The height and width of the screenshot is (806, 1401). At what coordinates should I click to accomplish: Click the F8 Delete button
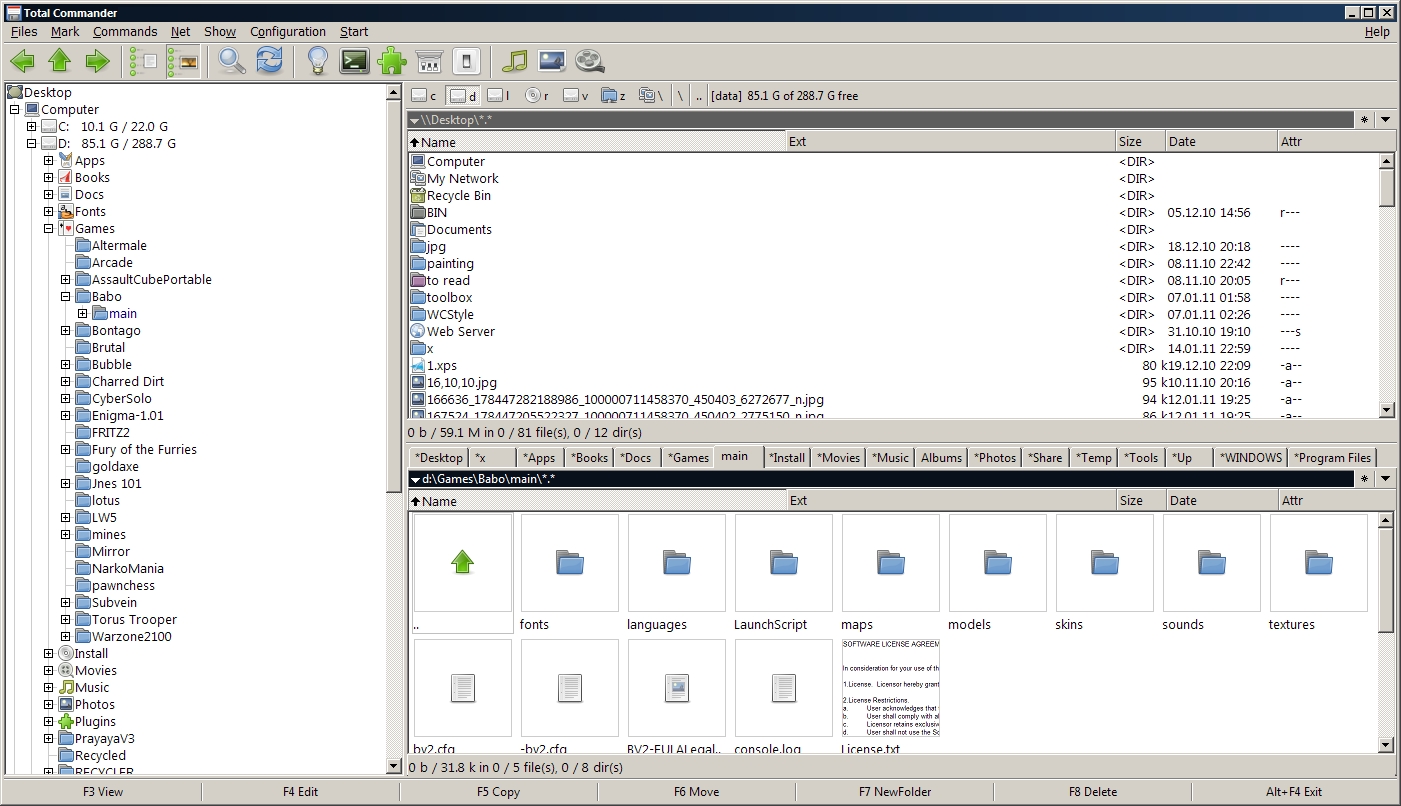click(x=1093, y=792)
